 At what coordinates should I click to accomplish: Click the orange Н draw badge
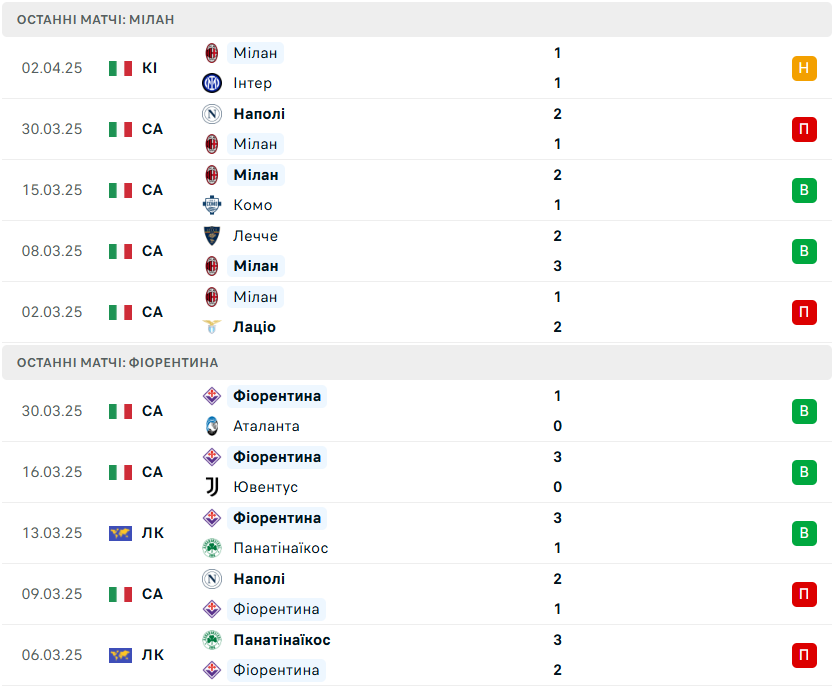804,68
